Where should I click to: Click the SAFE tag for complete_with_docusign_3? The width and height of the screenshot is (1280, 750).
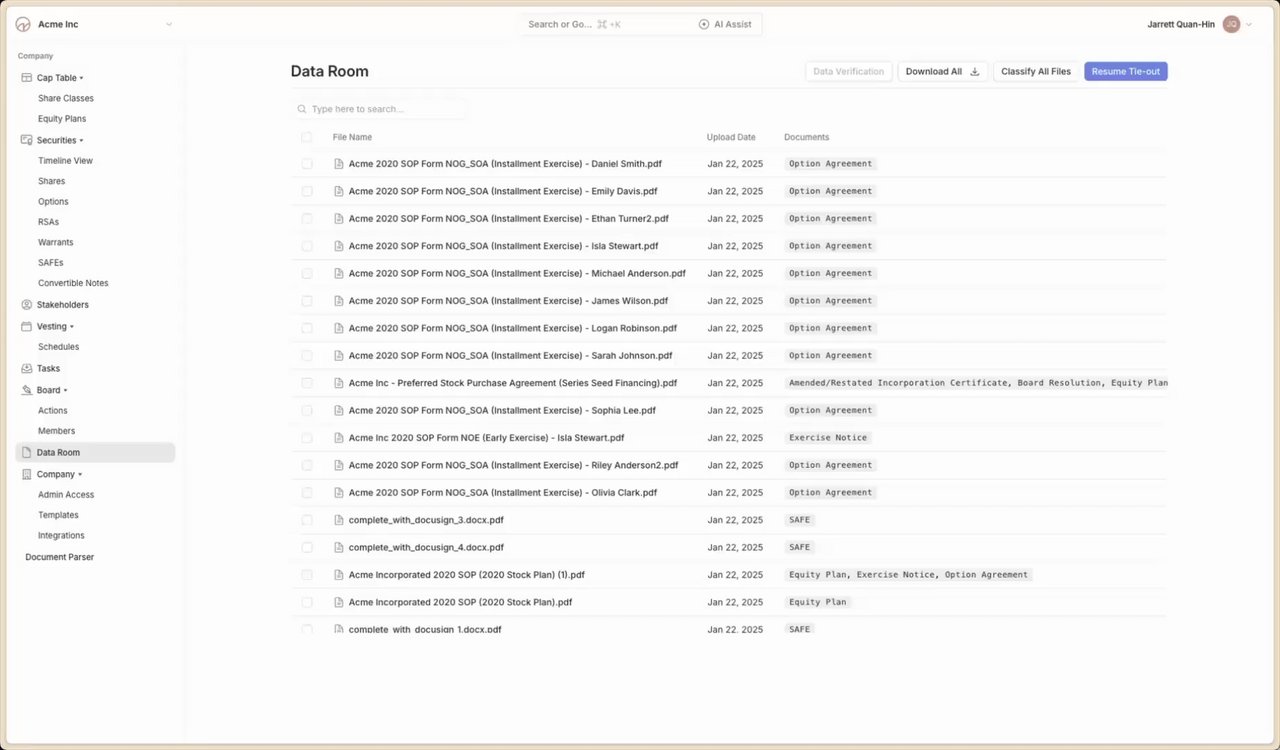[799, 520]
